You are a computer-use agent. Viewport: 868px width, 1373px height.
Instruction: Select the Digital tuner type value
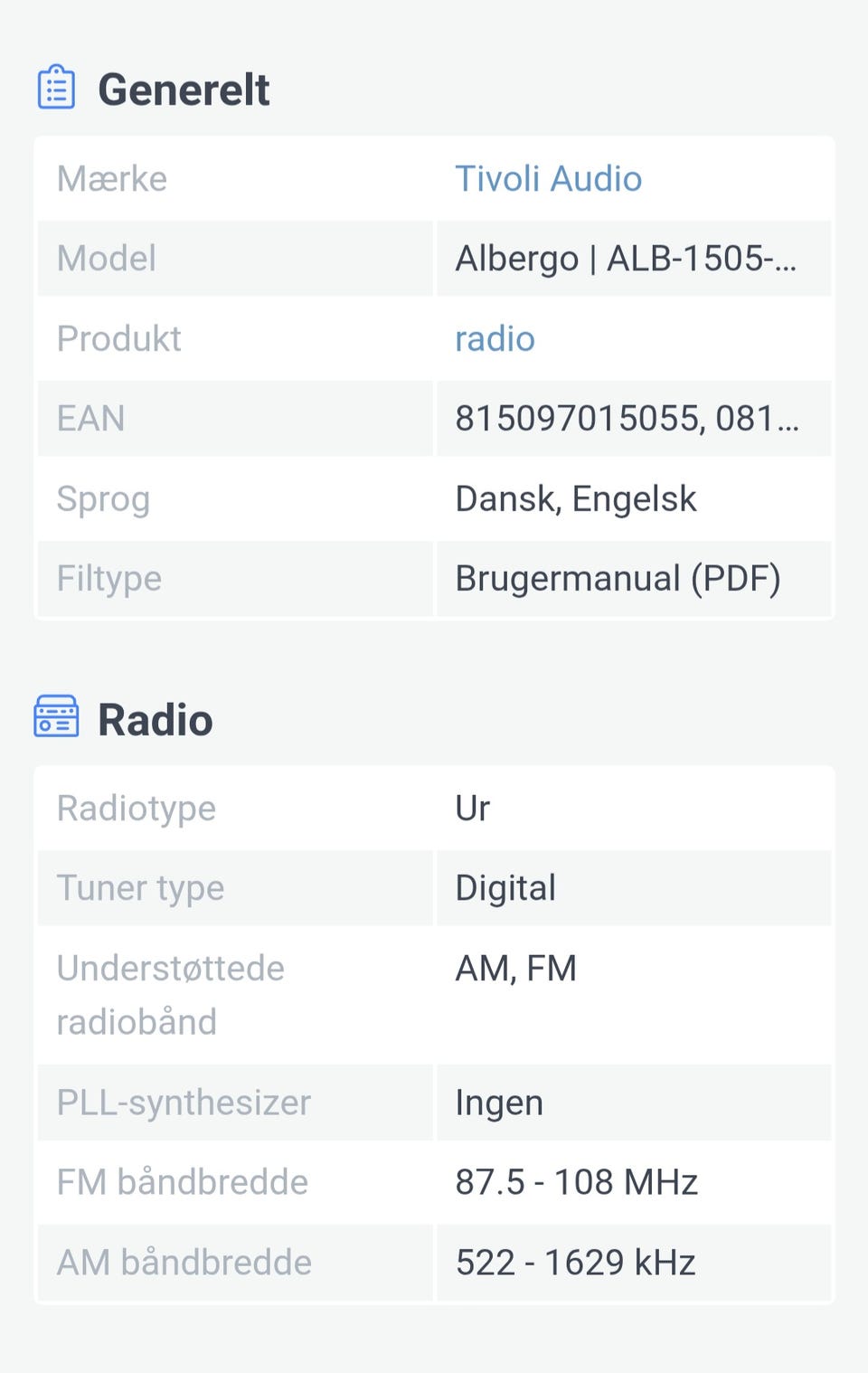[505, 888]
